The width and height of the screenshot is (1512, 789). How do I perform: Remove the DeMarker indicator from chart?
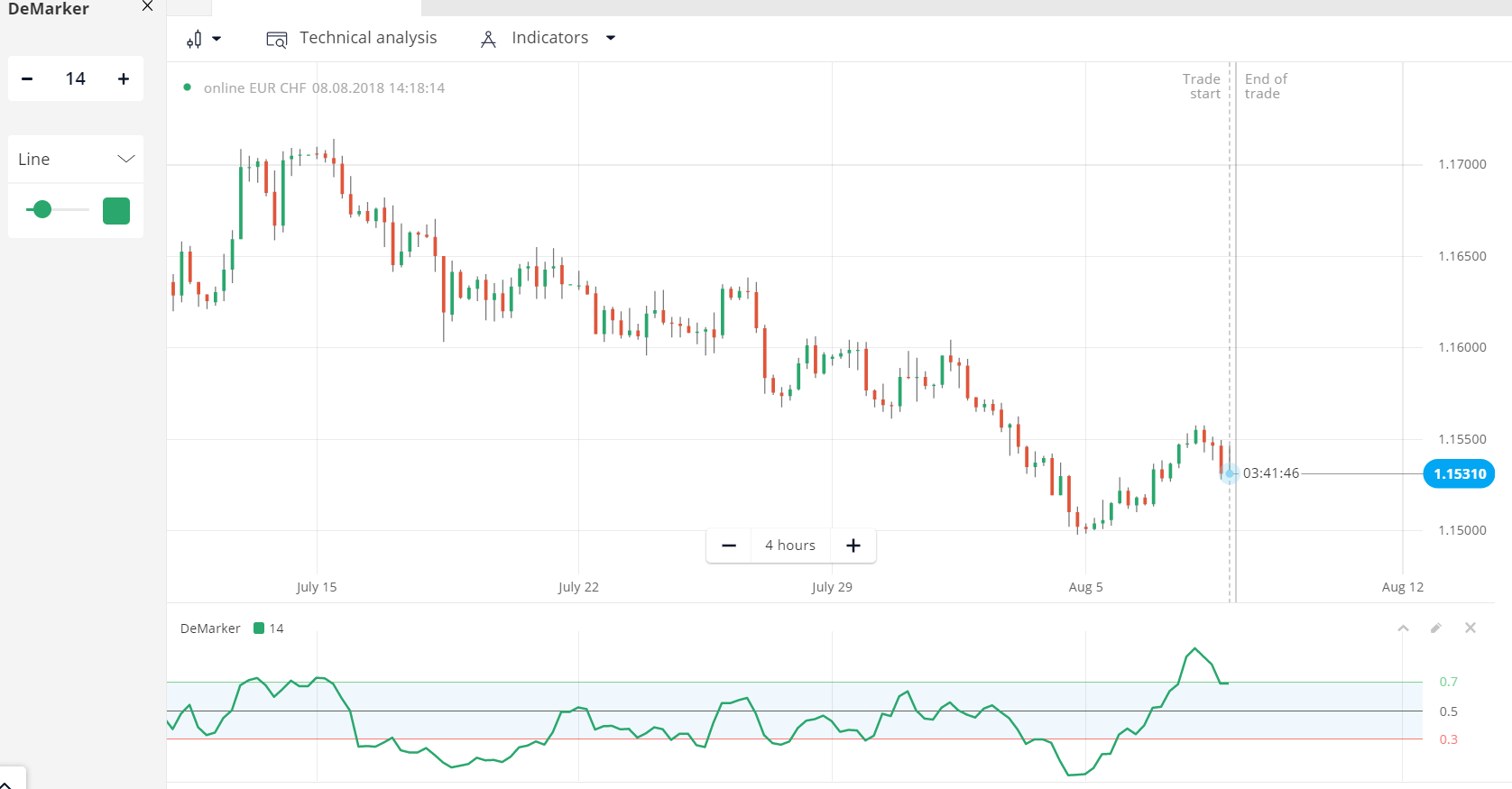[1471, 628]
